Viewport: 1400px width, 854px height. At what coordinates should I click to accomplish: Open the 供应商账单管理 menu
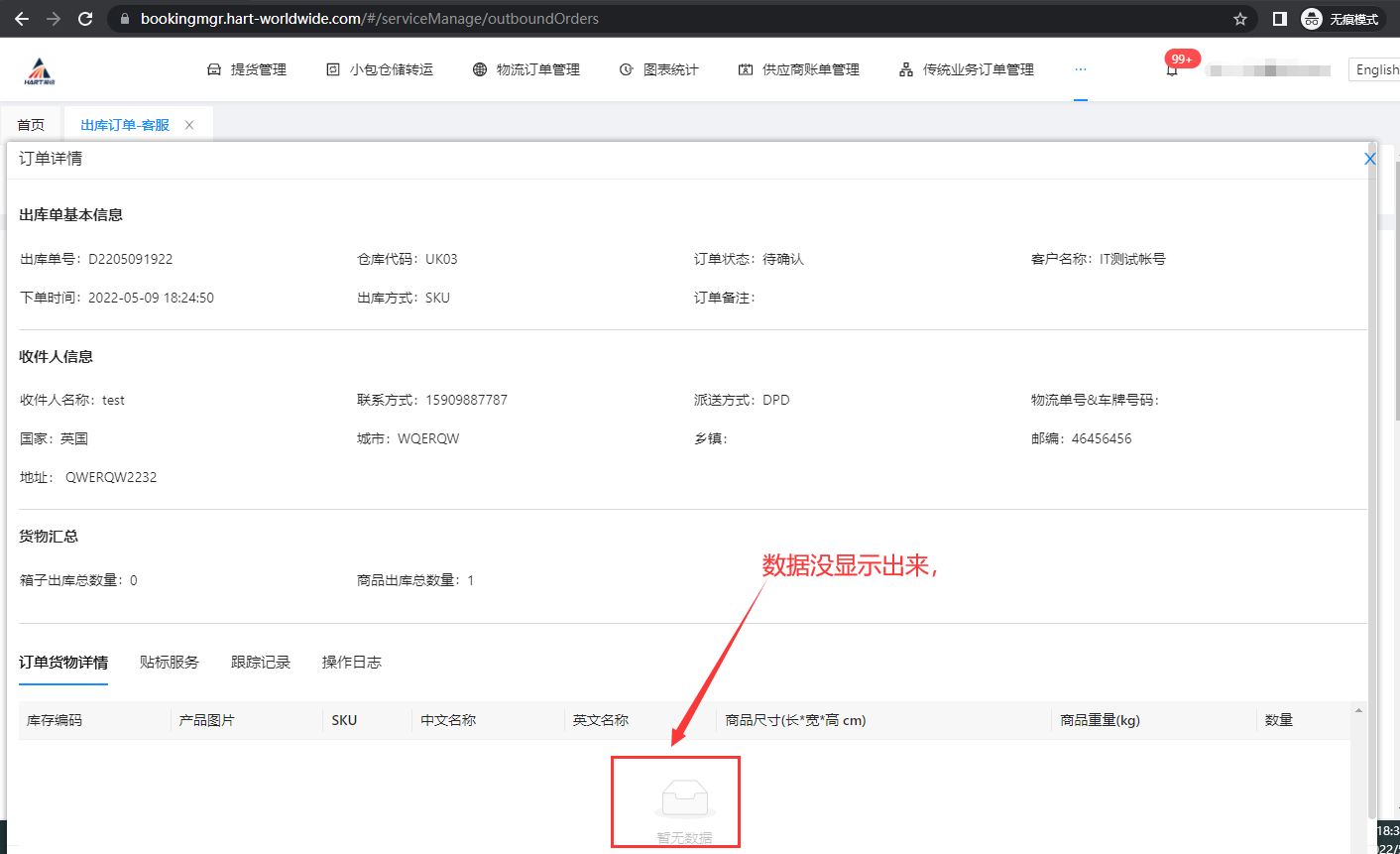click(799, 69)
